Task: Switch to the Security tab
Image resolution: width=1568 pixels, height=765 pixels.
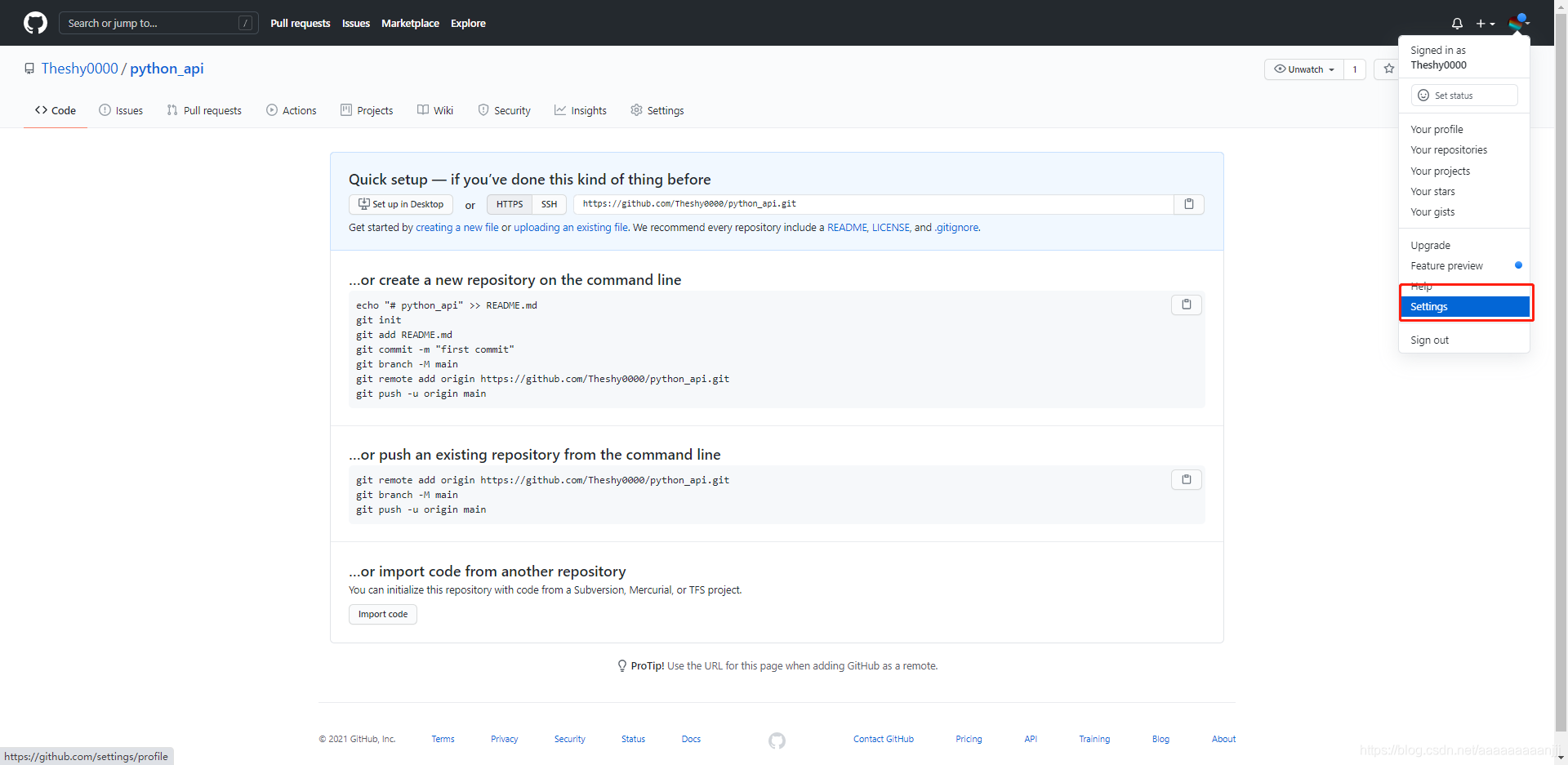Action: coord(505,110)
